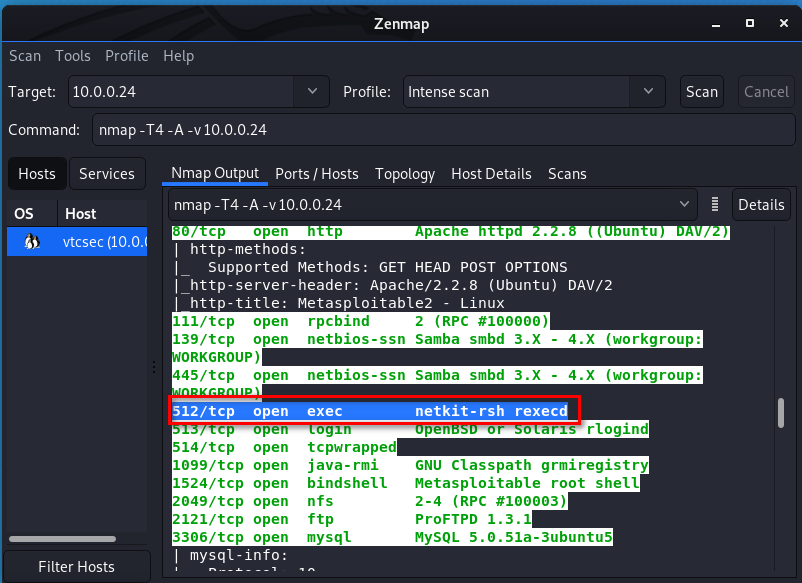Open the Help menu

[x=179, y=56]
